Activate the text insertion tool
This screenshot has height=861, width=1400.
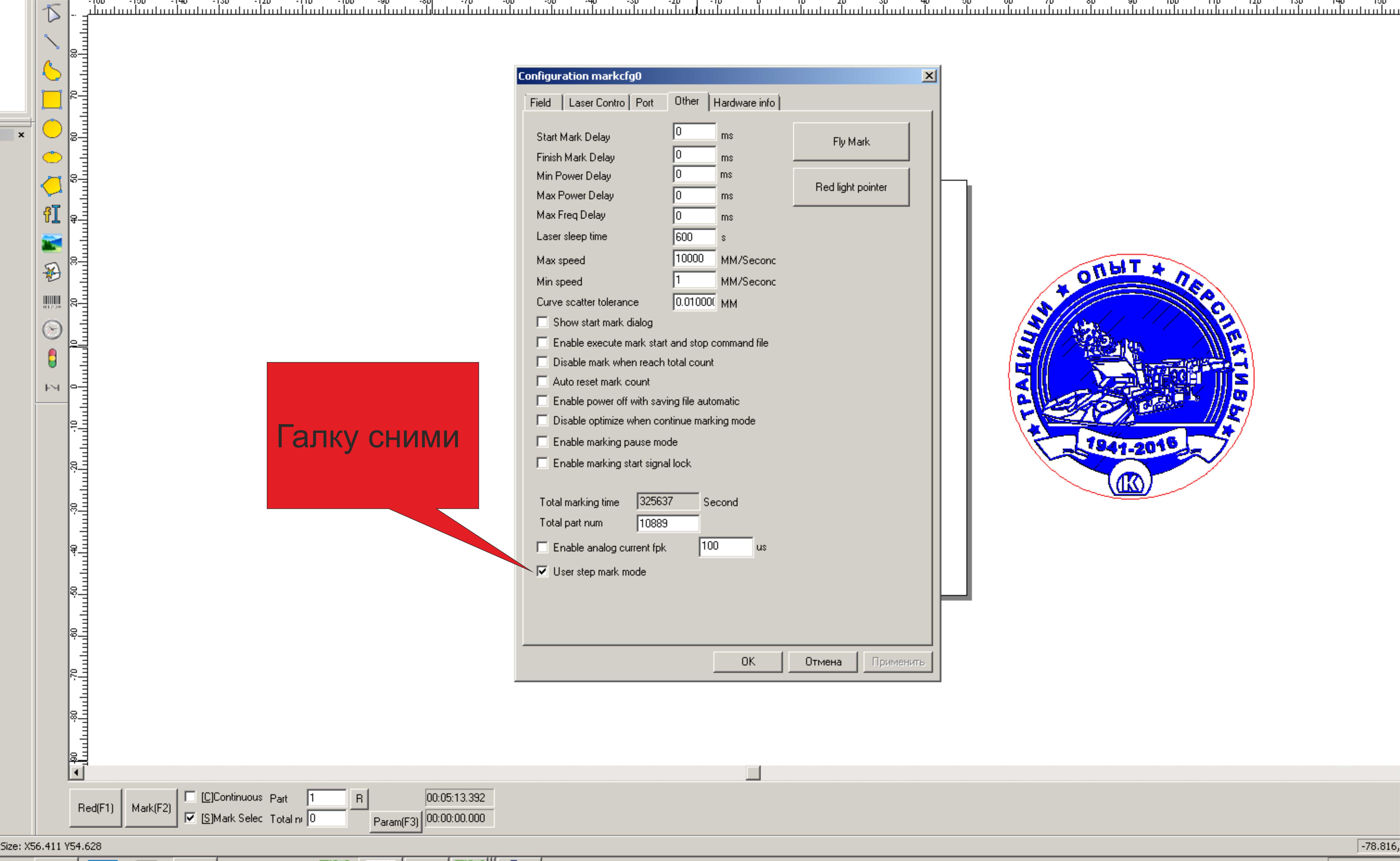click(x=52, y=214)
